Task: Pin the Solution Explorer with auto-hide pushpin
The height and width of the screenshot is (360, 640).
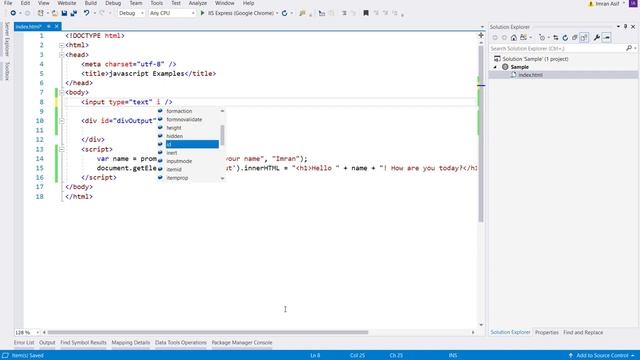Action: (625, 27)
